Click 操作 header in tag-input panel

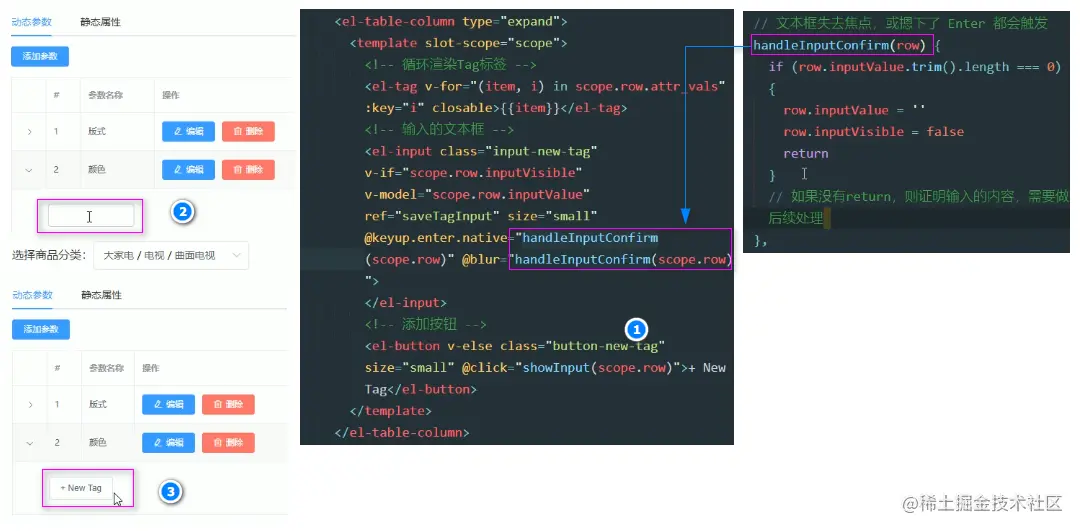pyautogui.click(x=170, y=95)
